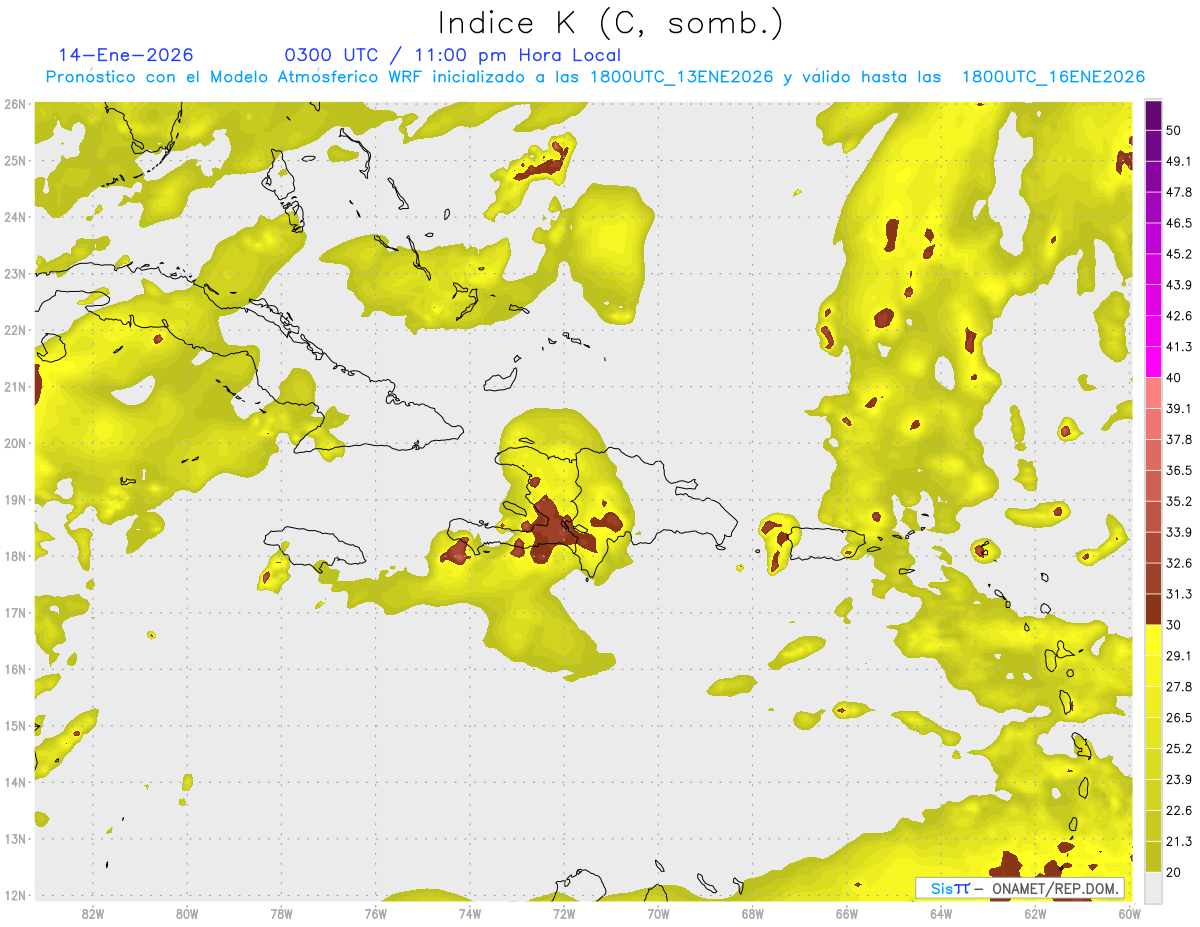Click the colorbar value '26.5'

[1179, 718]
